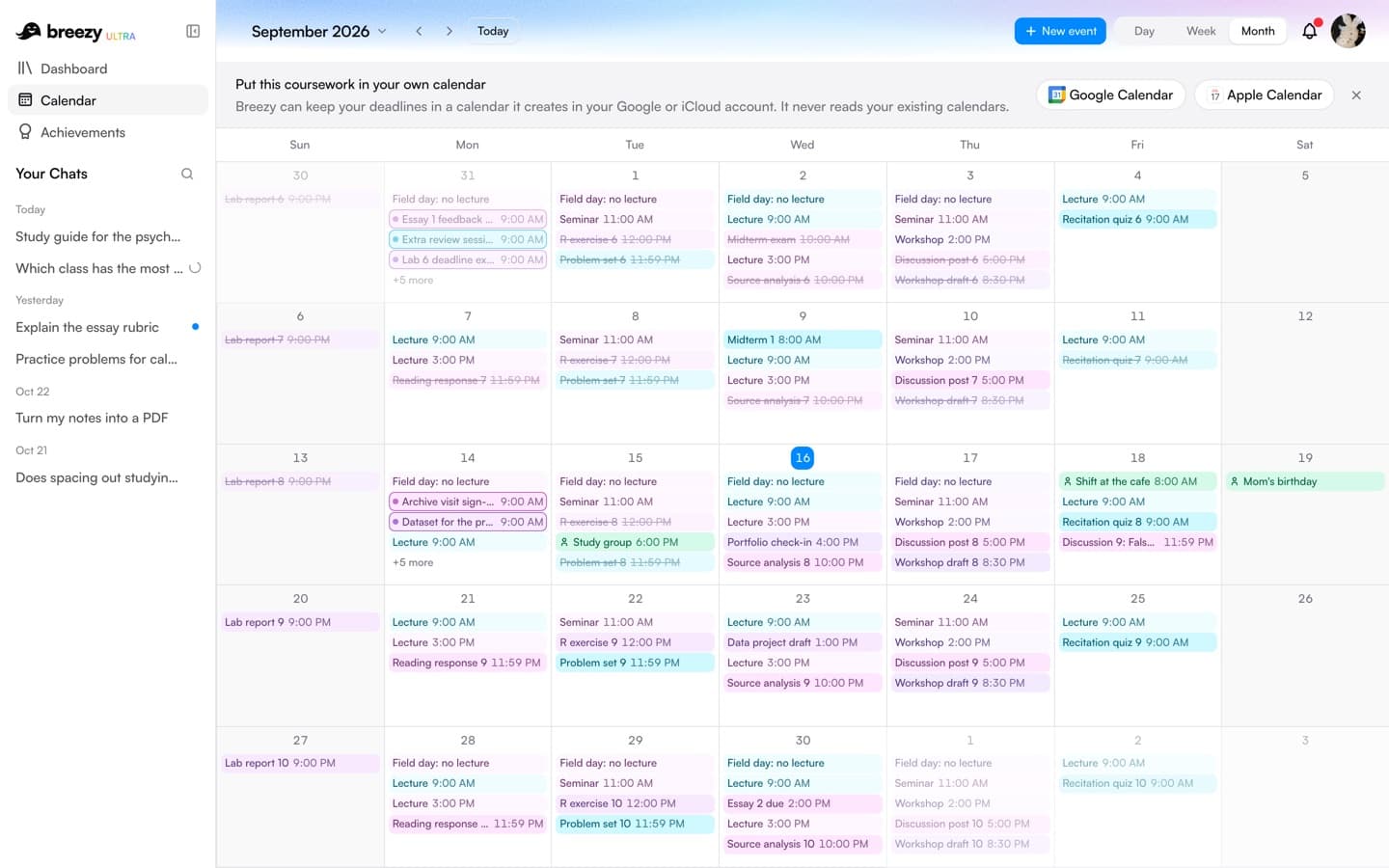Open 'Study group 6:00 PM' event
The image size is (1389, 868).
(635, 542)
